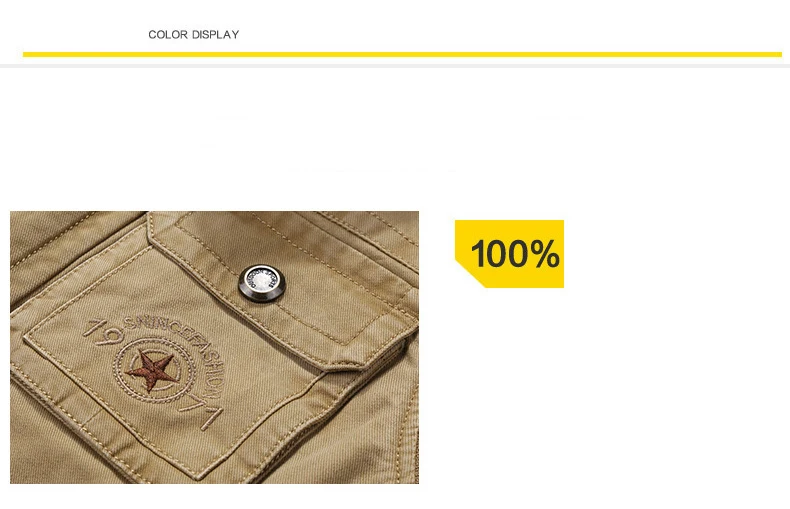This screenshot has height=509, width=790.
Task: Click the thin gray separator bar under yellow line
Action: 395,66
